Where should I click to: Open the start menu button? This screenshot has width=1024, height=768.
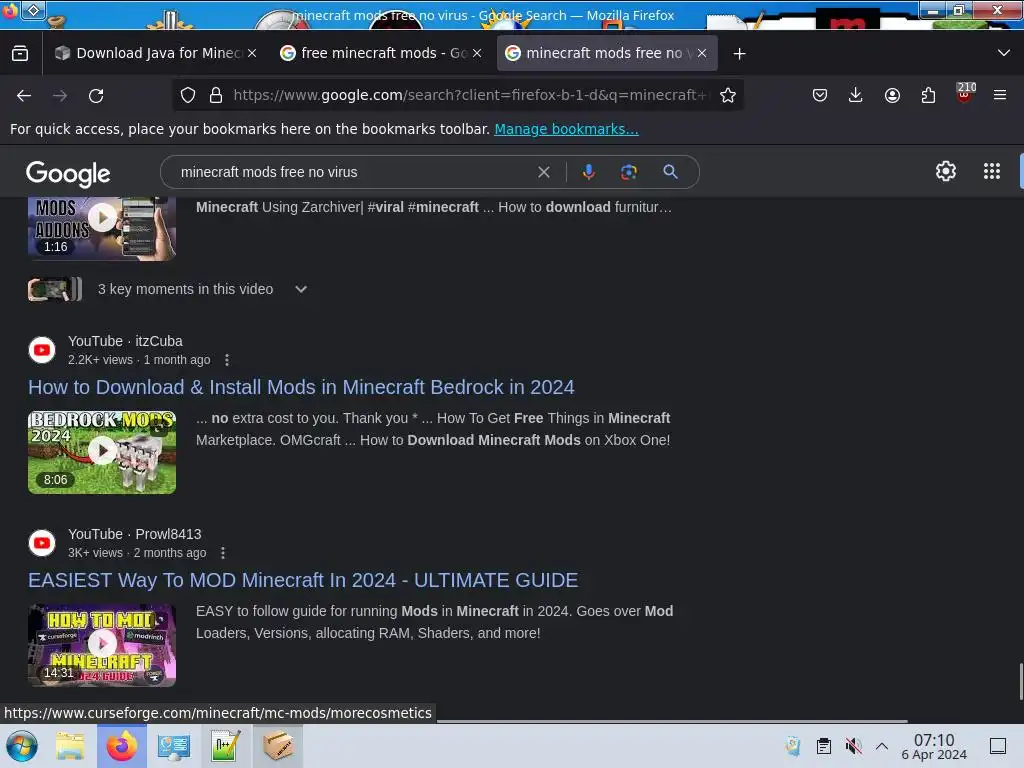coord(22,746)
